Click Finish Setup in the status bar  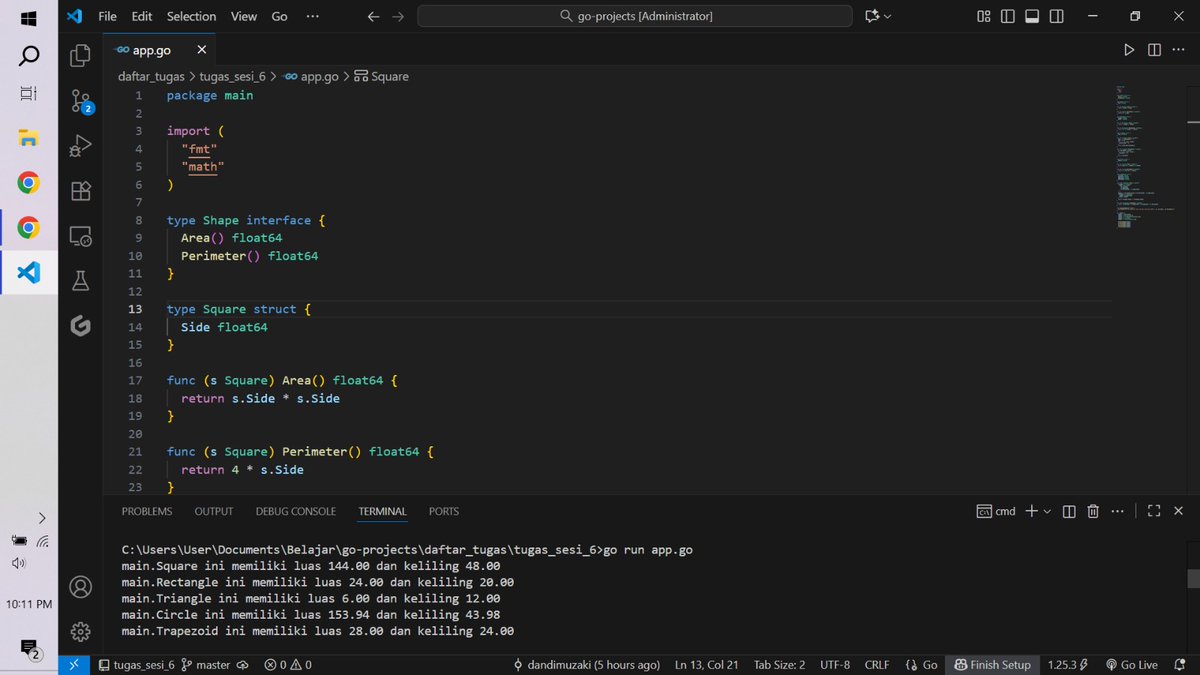click(992, 664)
